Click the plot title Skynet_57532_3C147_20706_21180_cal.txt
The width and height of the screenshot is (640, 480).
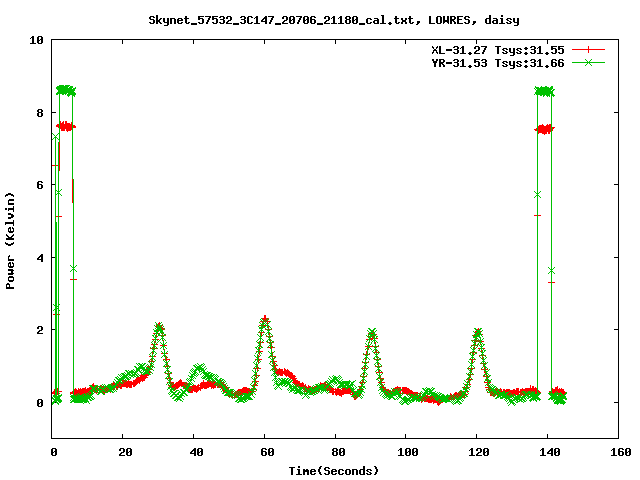pos(284,20)
